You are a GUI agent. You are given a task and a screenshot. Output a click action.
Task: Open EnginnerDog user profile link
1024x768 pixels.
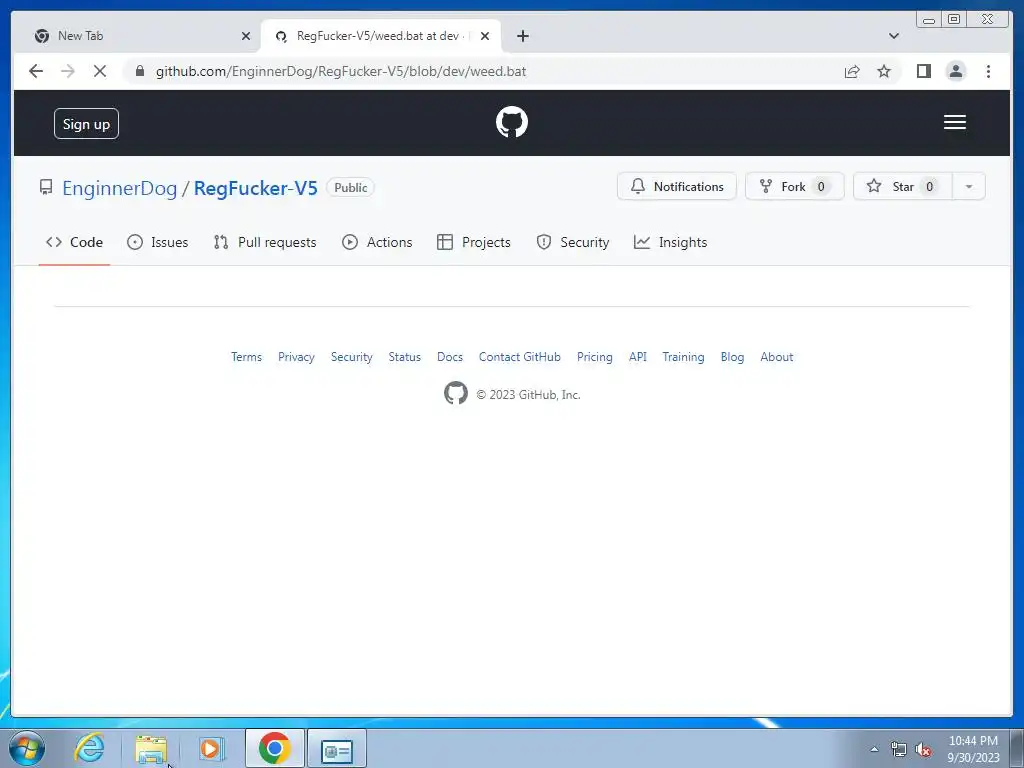tap(120, 188)
